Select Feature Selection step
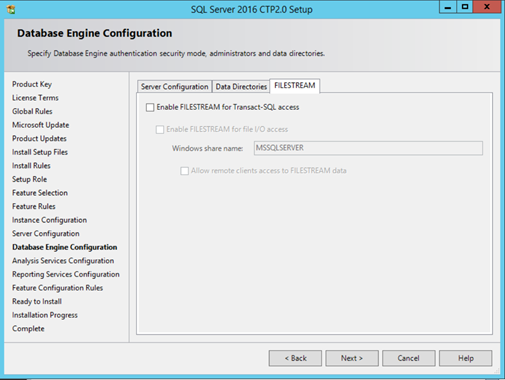 (x=40, y=193)
